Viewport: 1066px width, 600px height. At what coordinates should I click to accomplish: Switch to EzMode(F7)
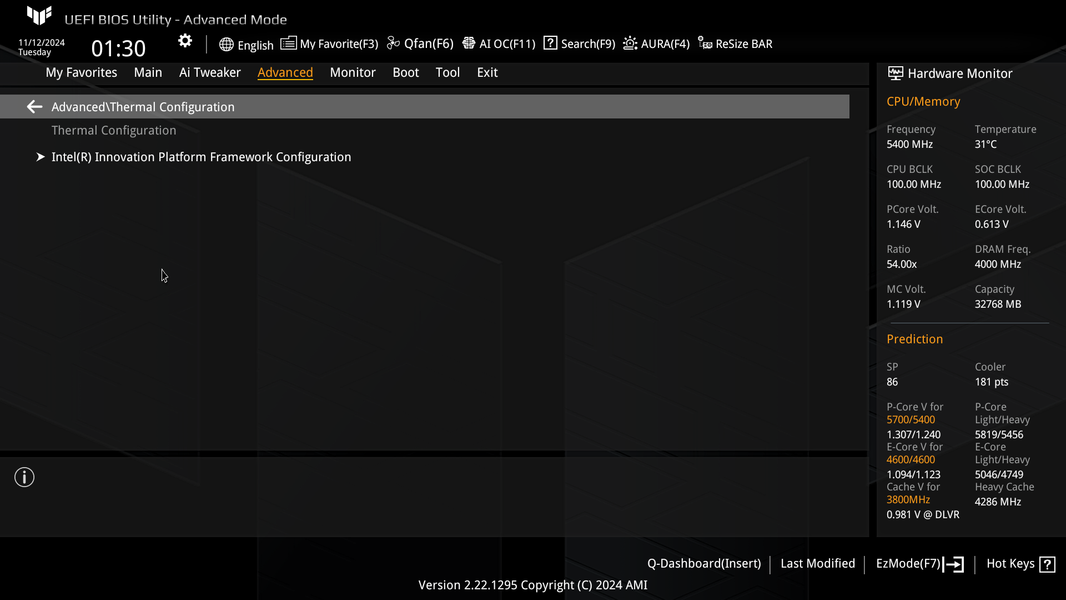(x=908, y=563)
